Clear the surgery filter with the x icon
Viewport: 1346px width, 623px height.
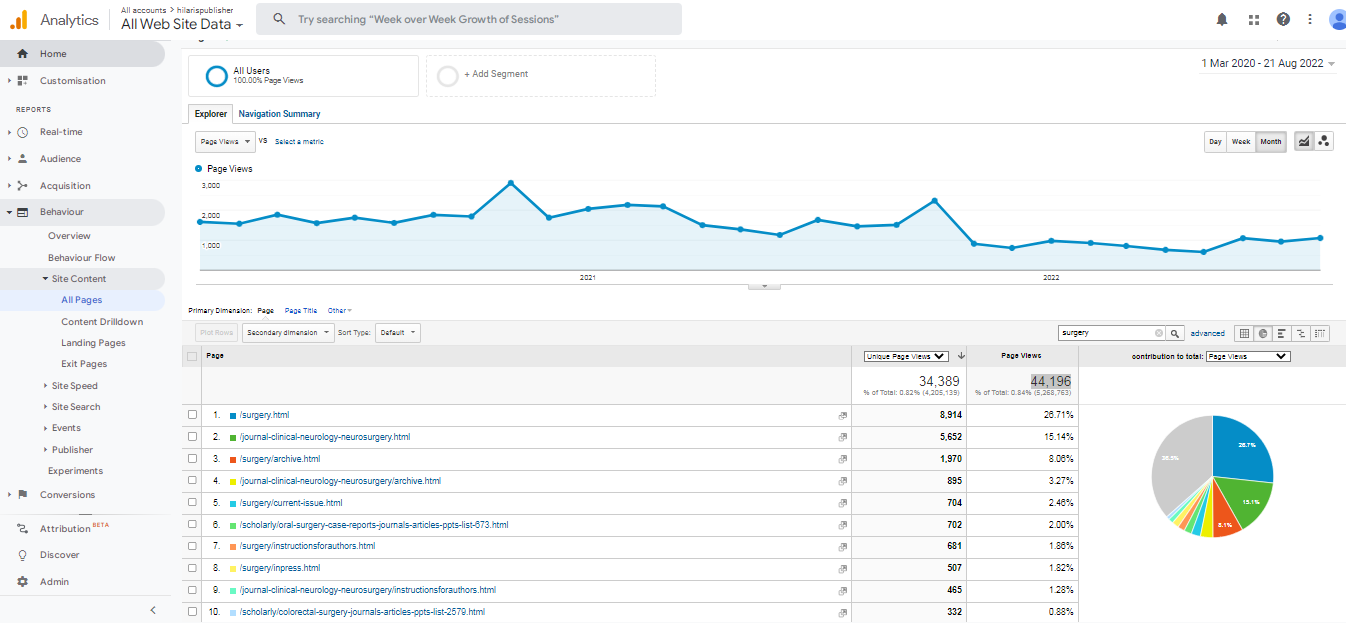click(1159, 333)
